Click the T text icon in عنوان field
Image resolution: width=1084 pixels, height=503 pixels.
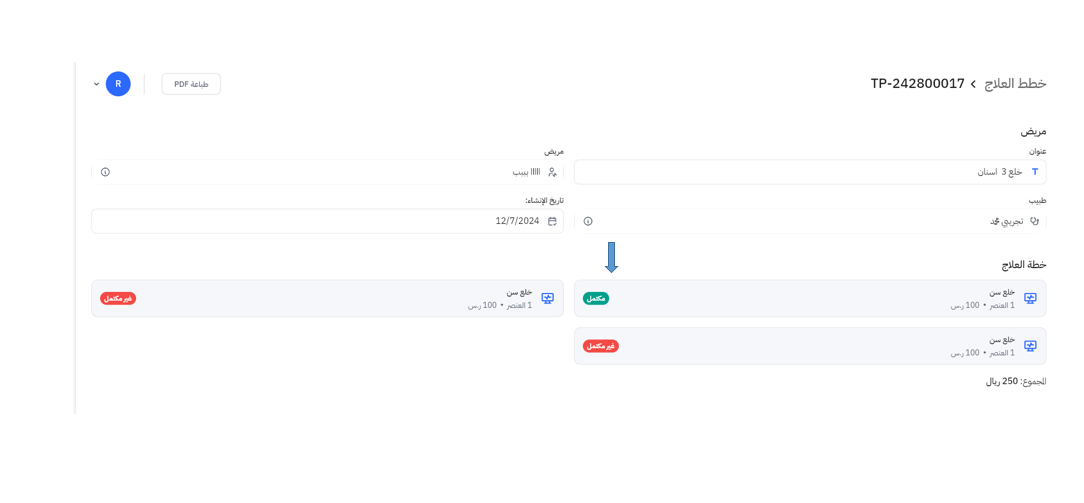[1035, 172]
